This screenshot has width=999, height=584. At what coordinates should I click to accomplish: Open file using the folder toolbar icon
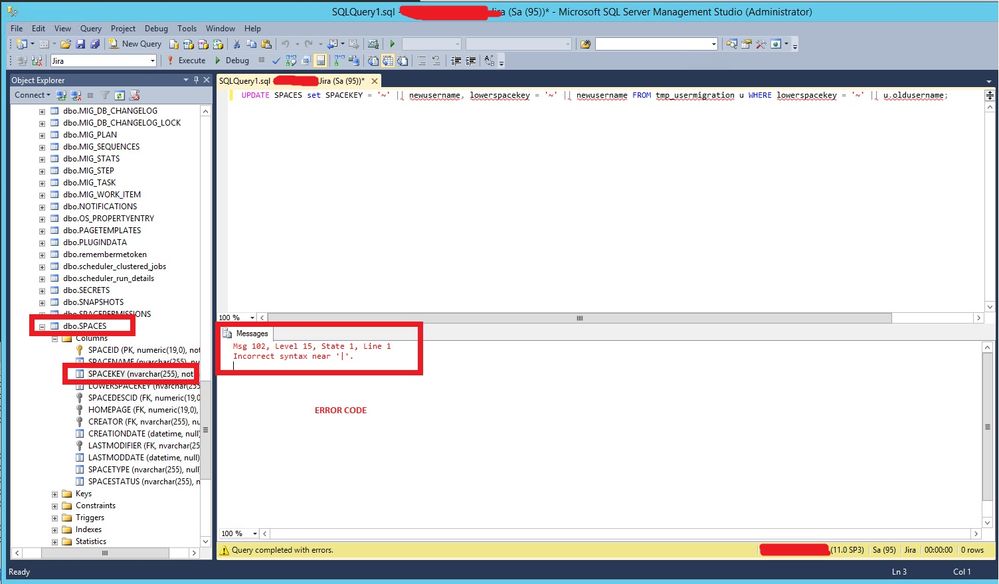(66, 44)
